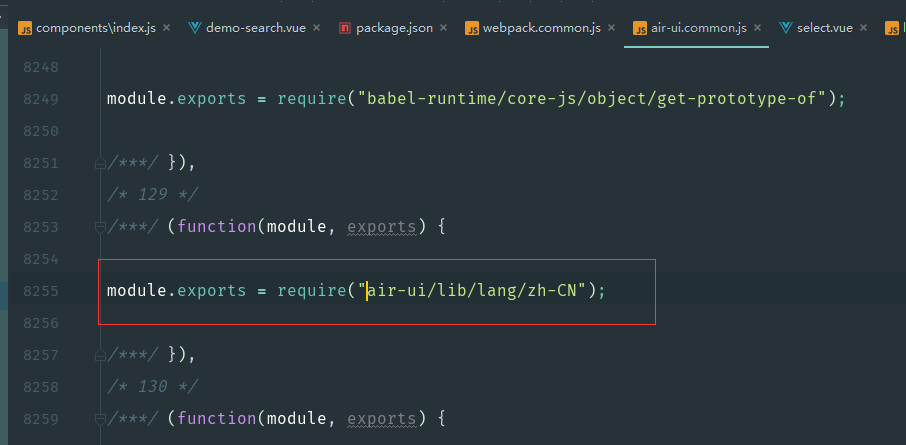Close the demo-search.vue tab
The height and width of the screenshot is (445, 906).
(x=316, y=28)
